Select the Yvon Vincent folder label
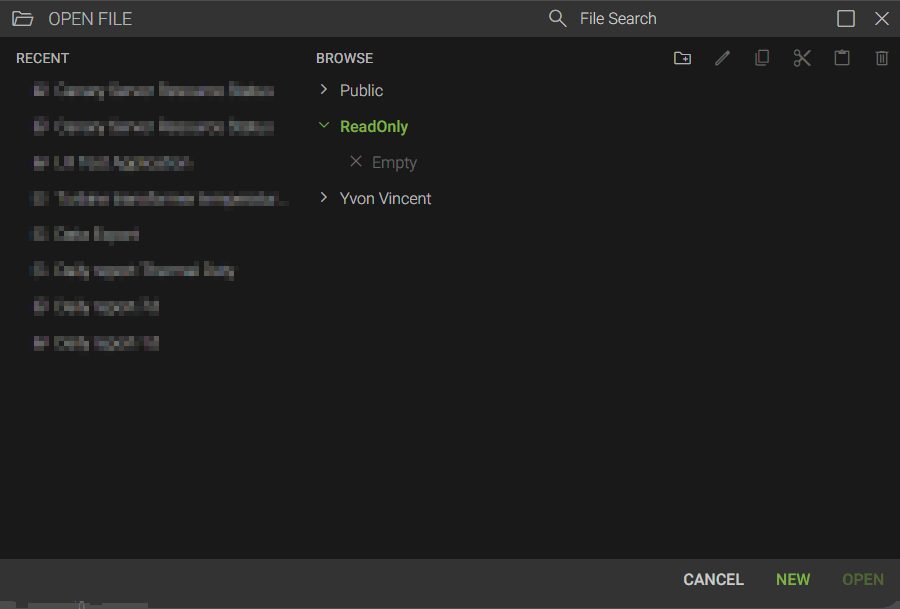This screenshot has height=609, width=900. tap(385, 198)
